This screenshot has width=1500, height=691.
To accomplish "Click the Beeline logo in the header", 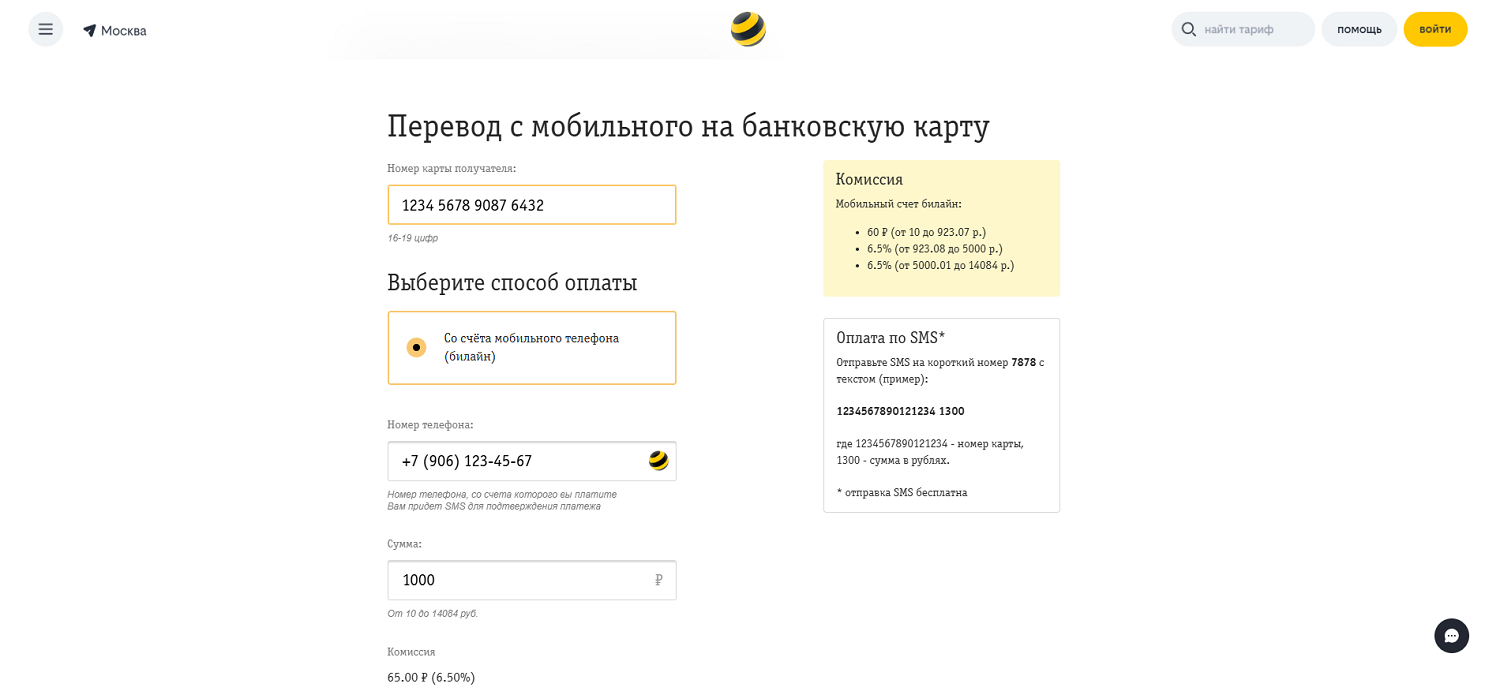I will tap(748, 30).
